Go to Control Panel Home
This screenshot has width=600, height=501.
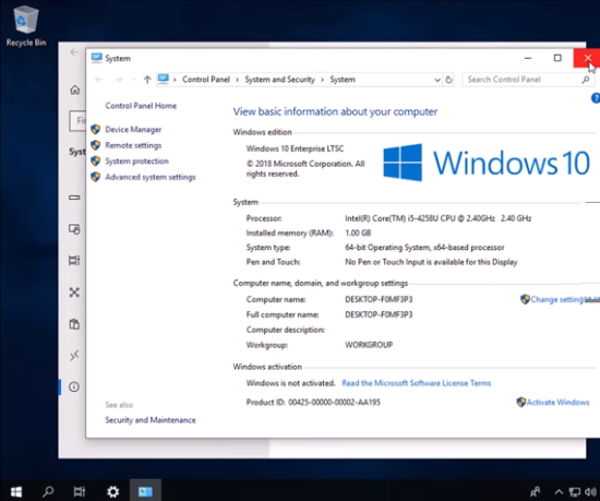pyautogui.click(x=141, y=106)
